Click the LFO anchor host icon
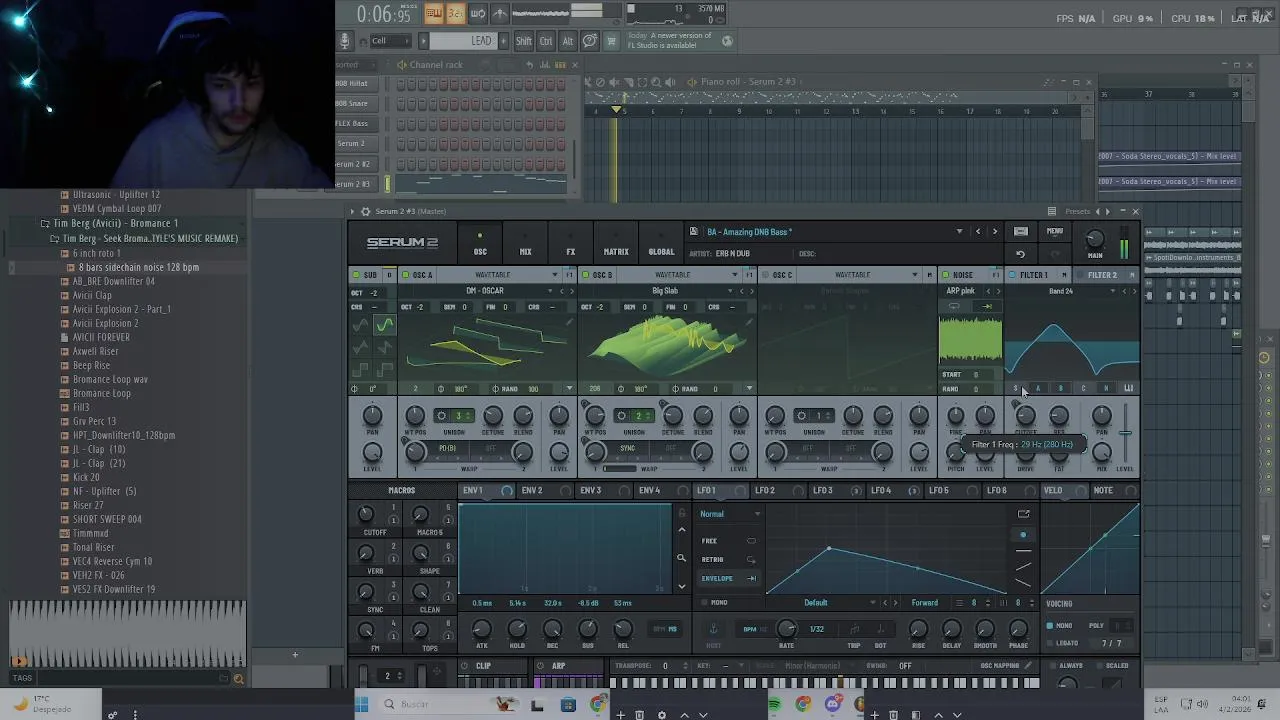 (x=713, y=629)
